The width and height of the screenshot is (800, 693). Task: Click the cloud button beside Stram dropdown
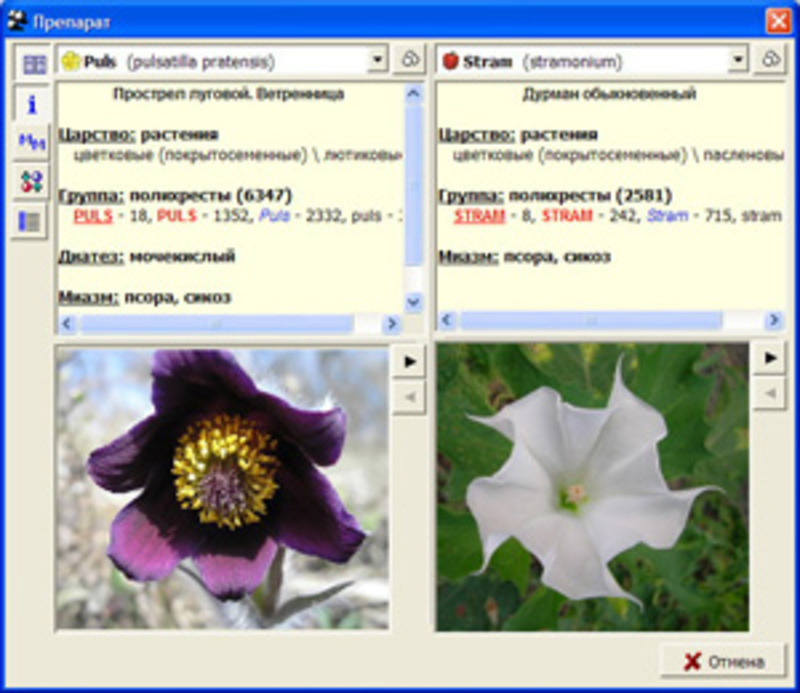769,61
